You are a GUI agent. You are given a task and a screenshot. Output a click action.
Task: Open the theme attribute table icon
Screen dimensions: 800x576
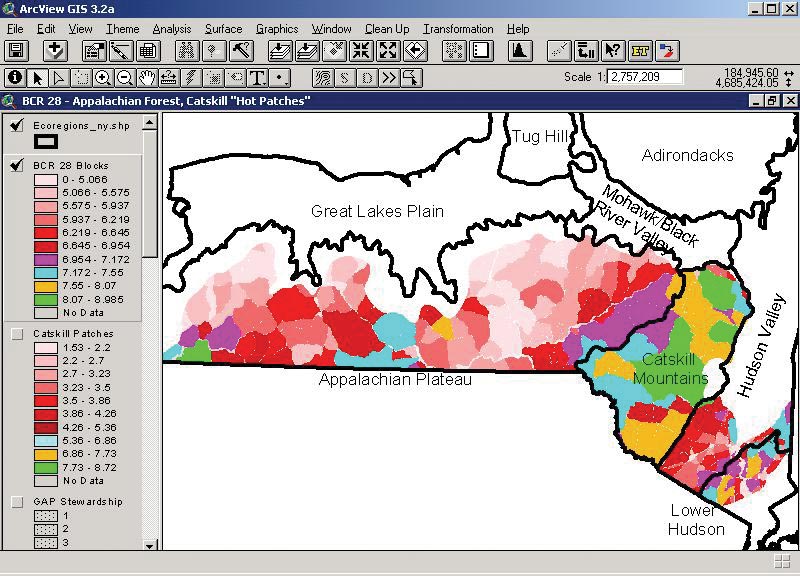tap(148, 51)
